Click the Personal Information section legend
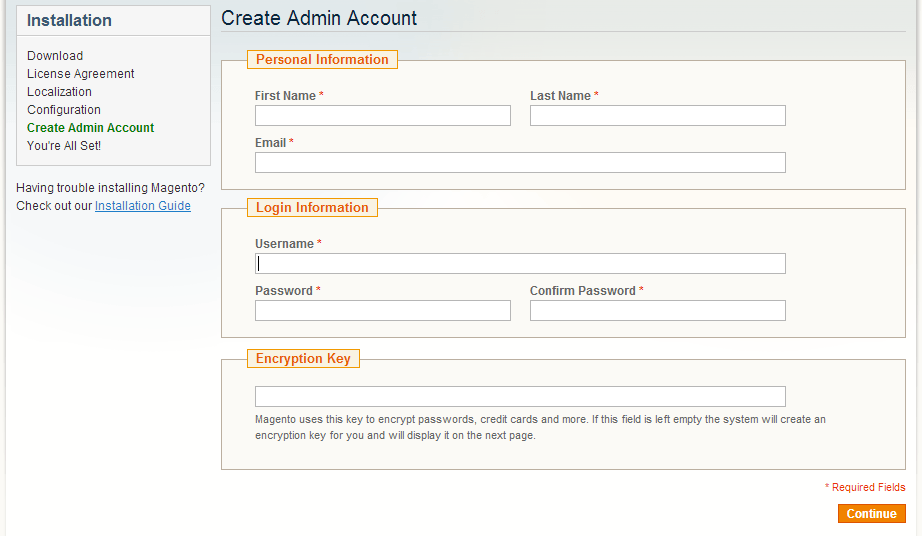Viewport: 922px width, 536px height. [322, 60]
